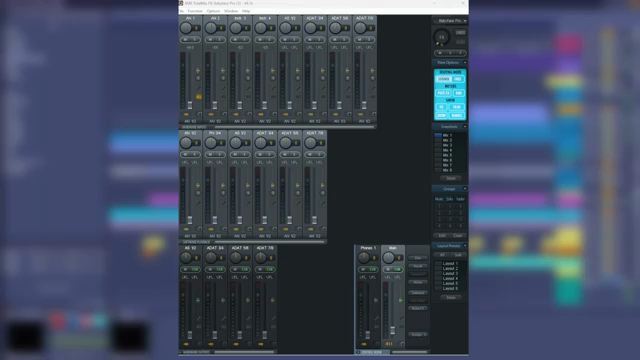Click the Store button under Snapshots
Screen dimensions: 640x360
pos(451,178)
